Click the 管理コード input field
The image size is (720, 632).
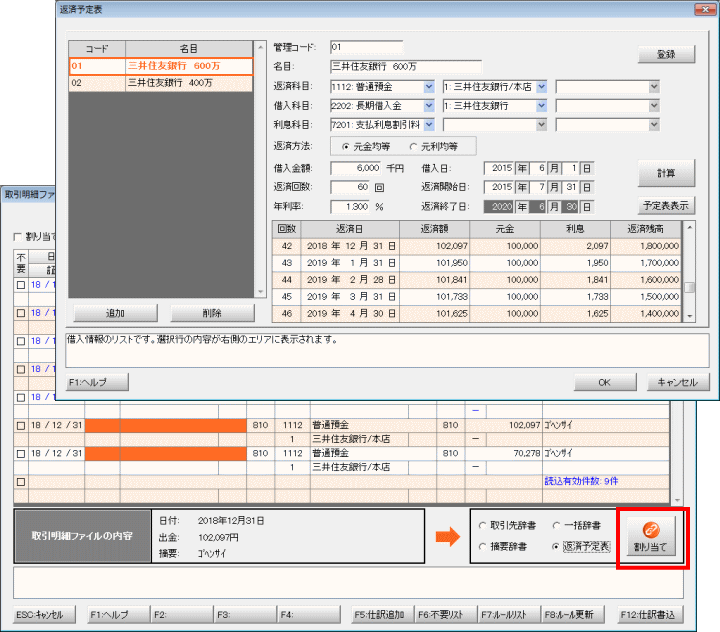pyautogui.click(x=366, y=47)
